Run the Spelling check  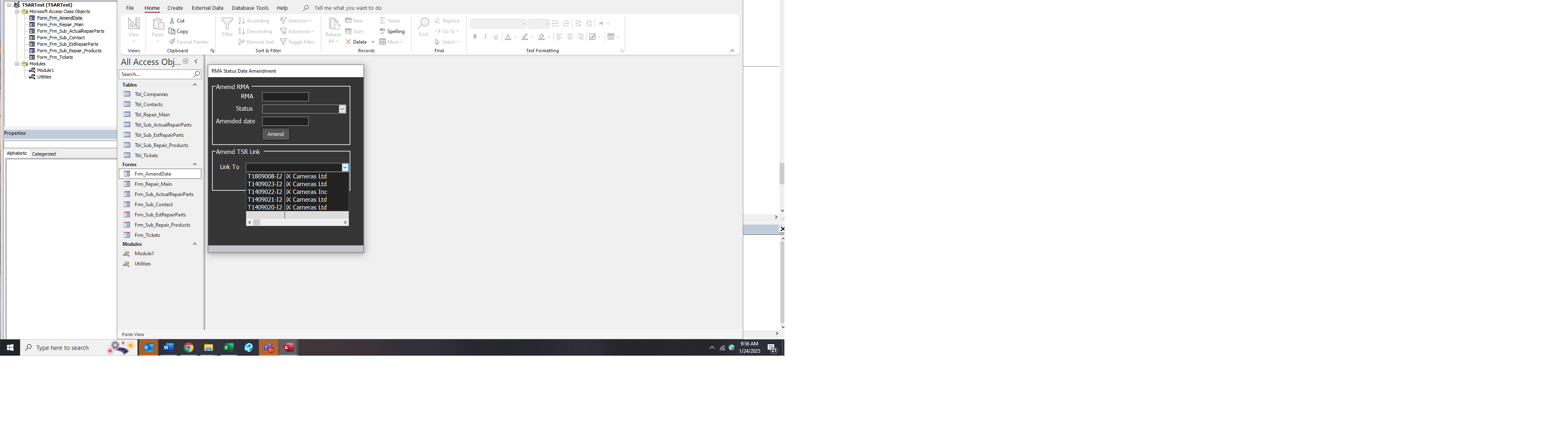pyautogui.click(x=392, y=32)
